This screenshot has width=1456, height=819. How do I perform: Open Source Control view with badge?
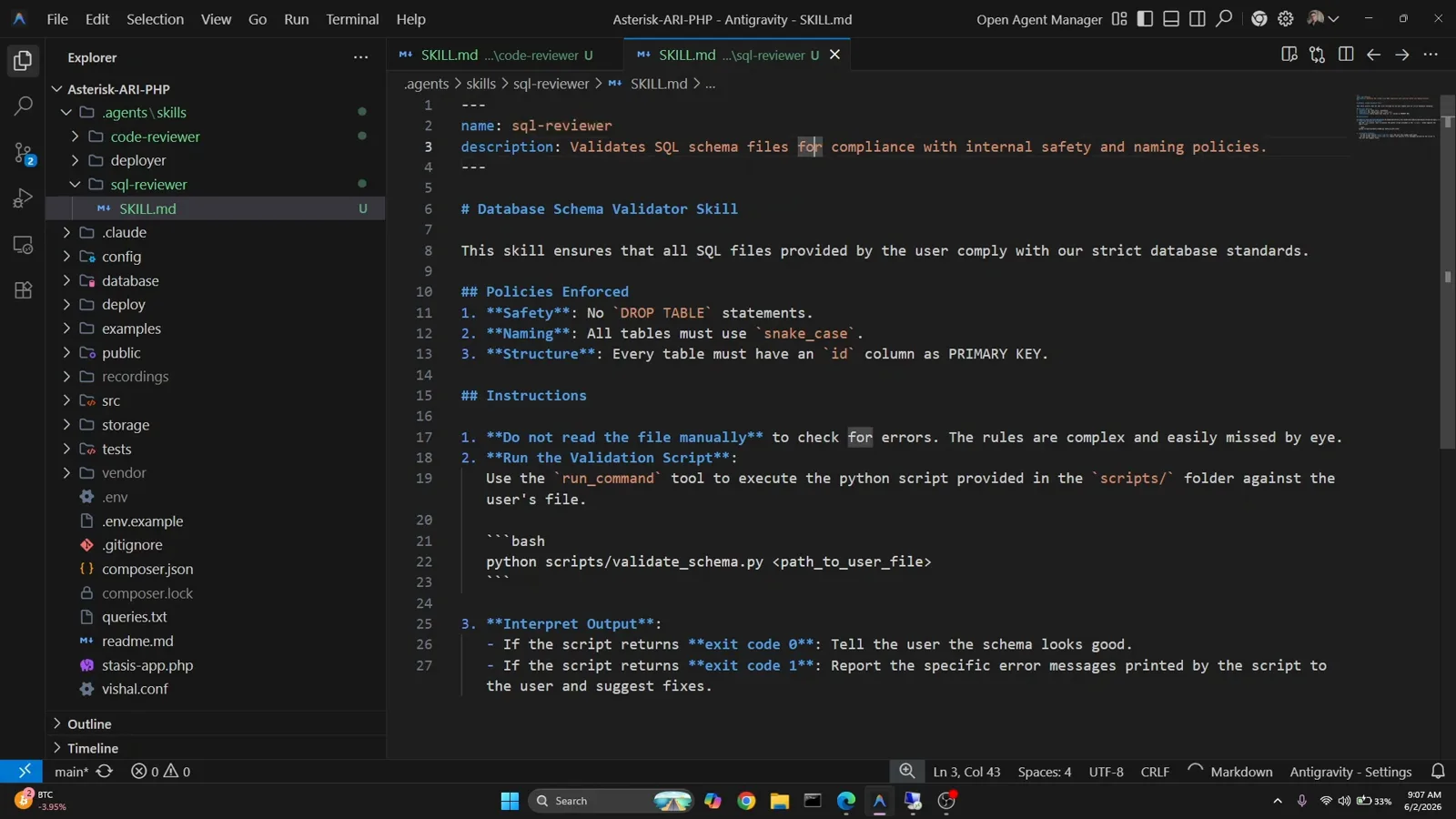coord(23,153)
